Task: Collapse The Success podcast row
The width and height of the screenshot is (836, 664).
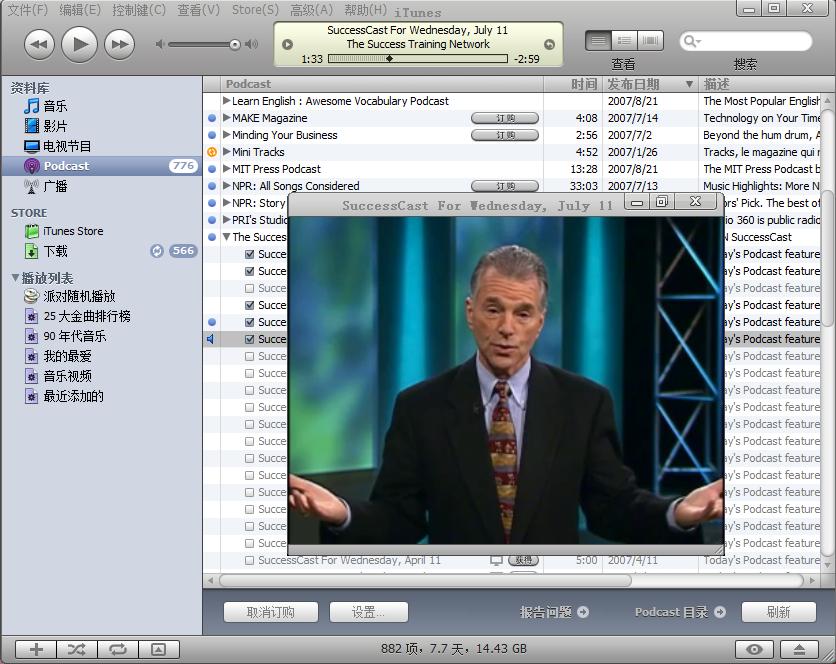Action: pos(227,237)
